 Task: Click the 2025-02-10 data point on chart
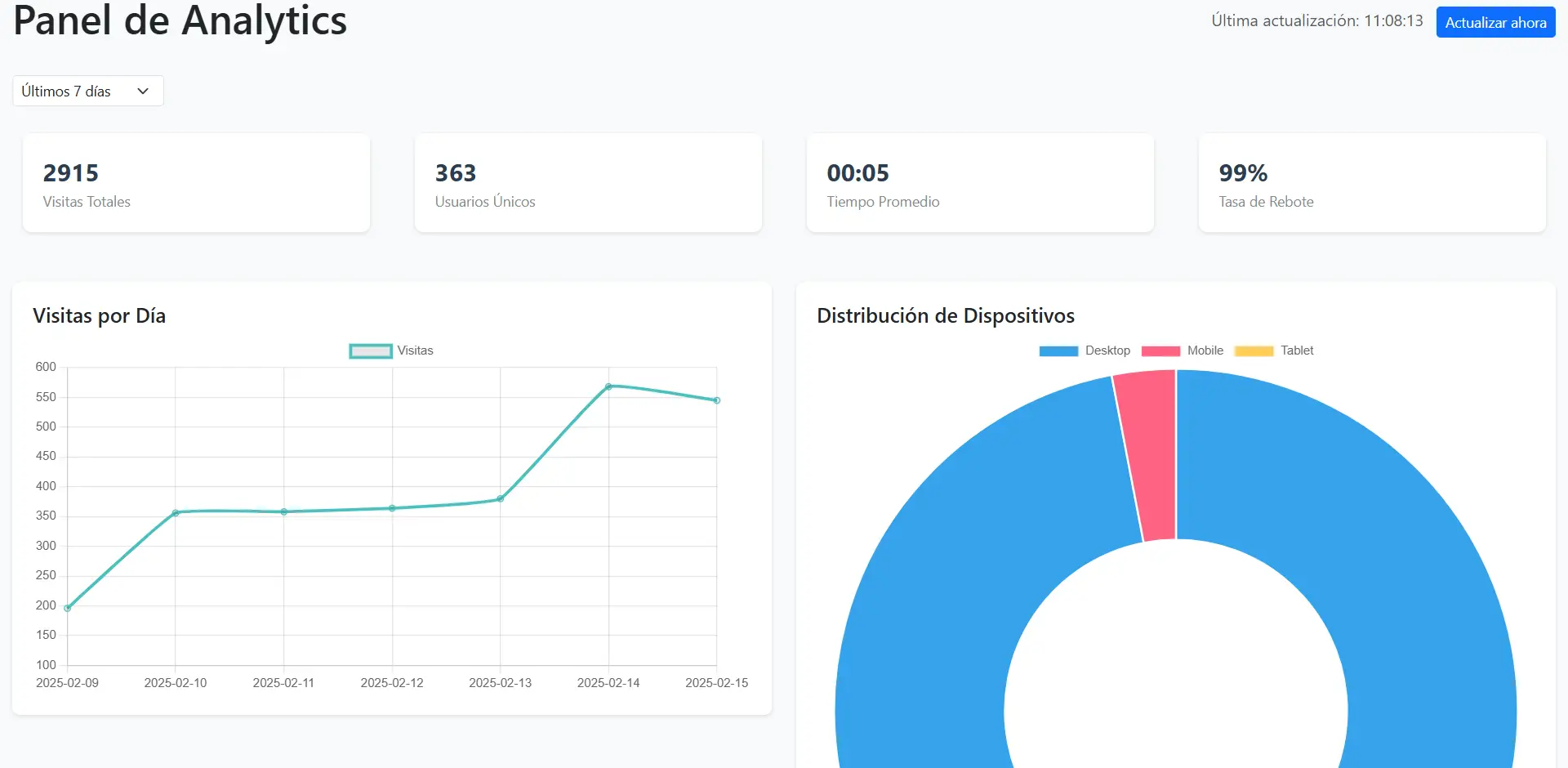(176, 513)
